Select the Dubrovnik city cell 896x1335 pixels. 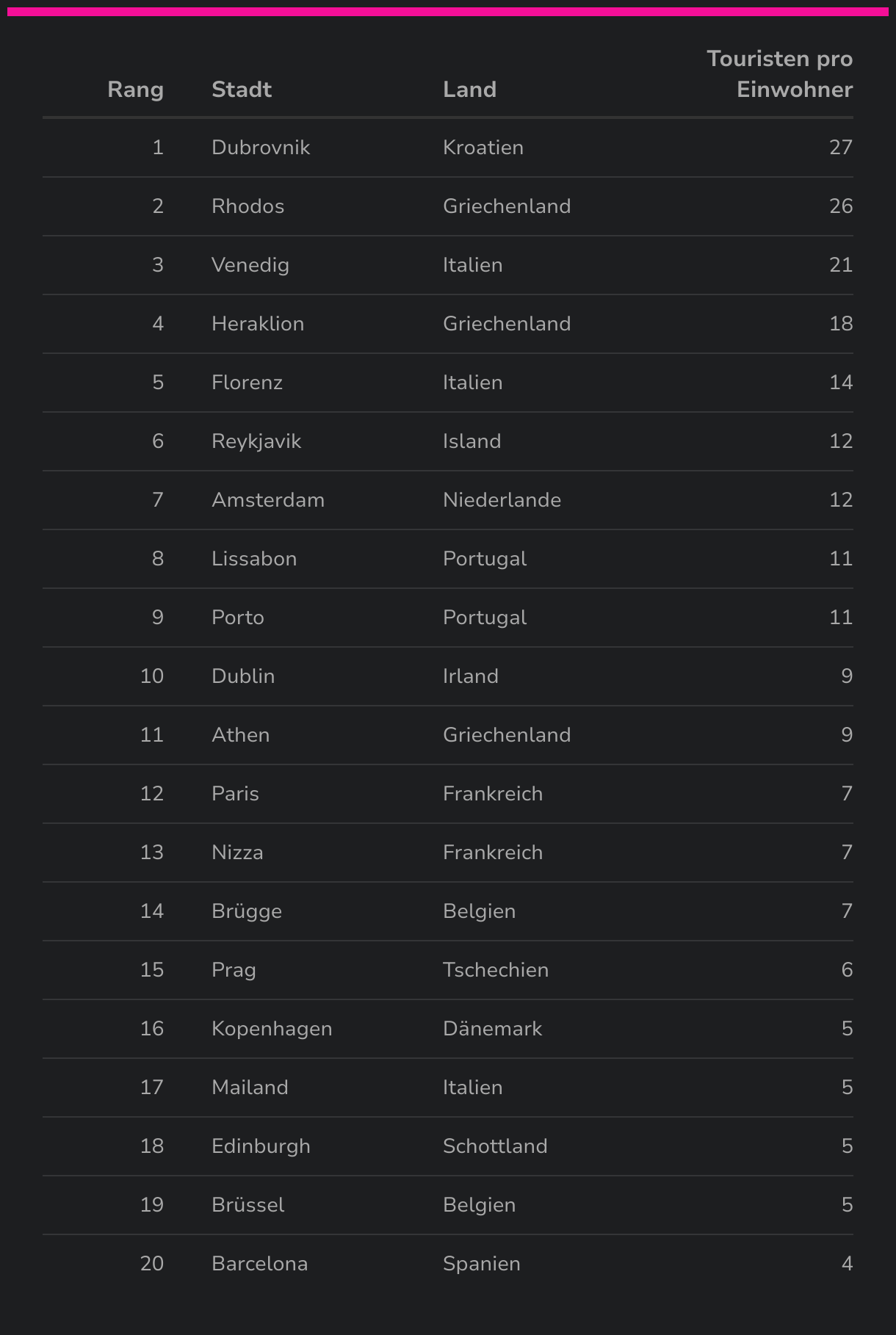coord(261,148)
